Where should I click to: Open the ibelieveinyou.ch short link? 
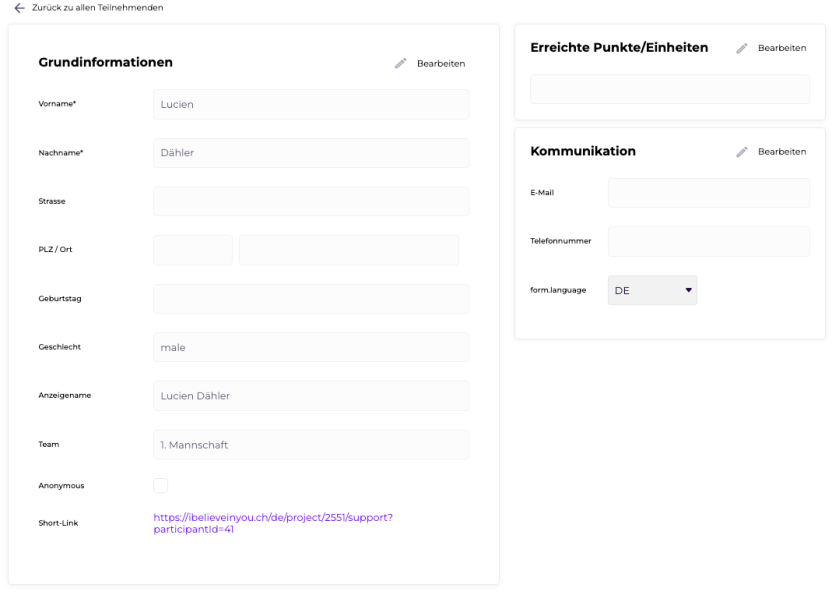[x=273, y=523]
